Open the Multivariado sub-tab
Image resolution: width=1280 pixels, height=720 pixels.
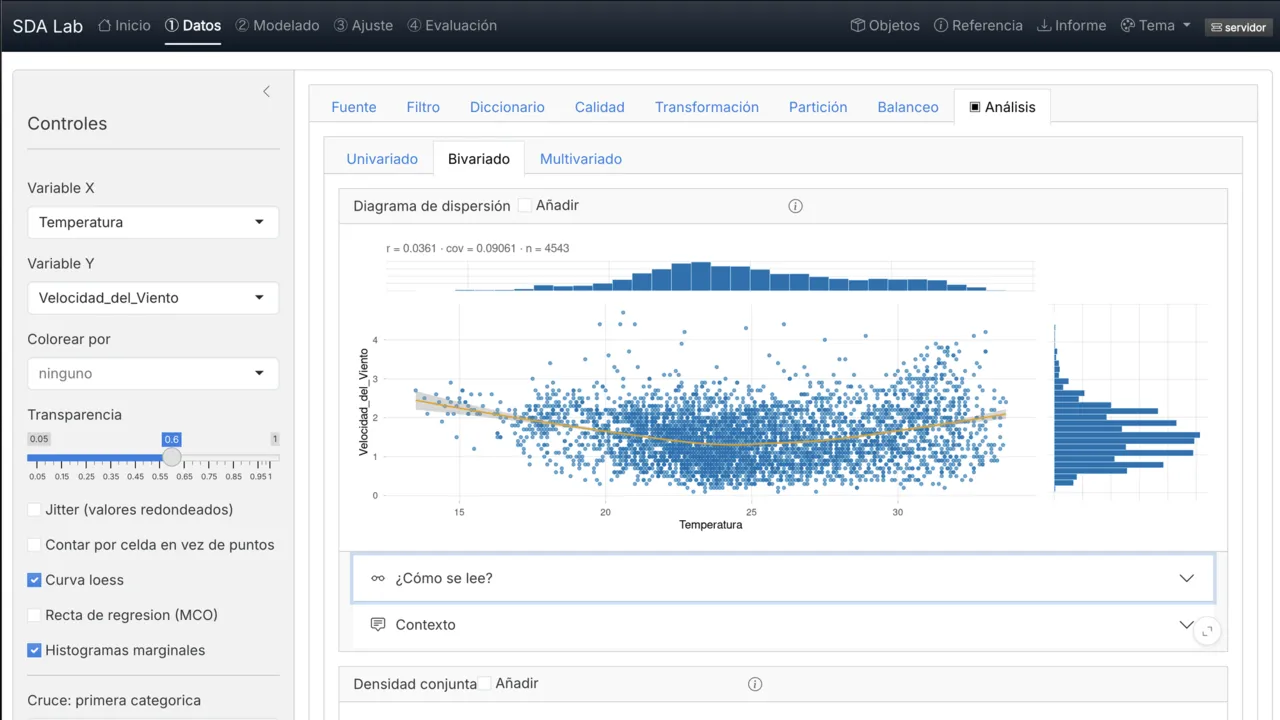point(581,159)
